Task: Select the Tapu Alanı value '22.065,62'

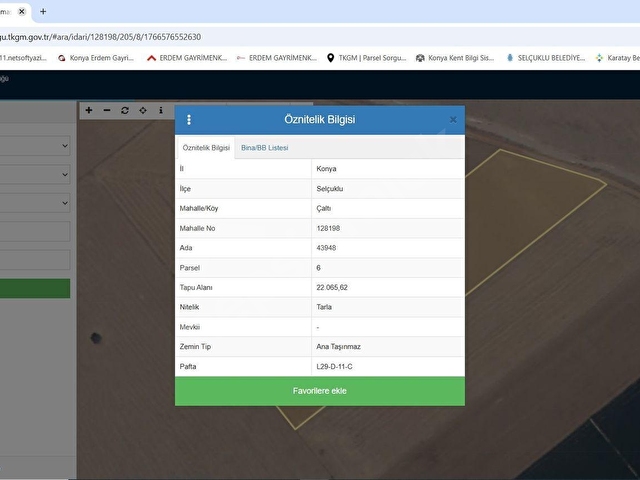Action: pyautogui.click(x=332, y=287)
